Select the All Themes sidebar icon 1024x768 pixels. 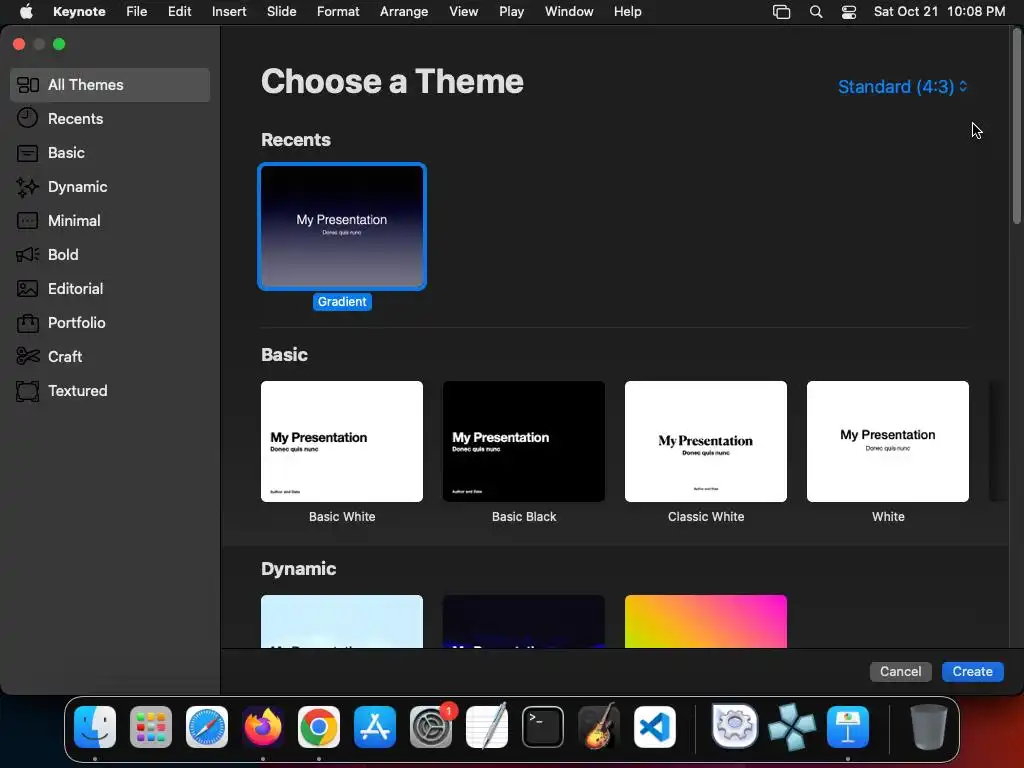click(27, 85)
